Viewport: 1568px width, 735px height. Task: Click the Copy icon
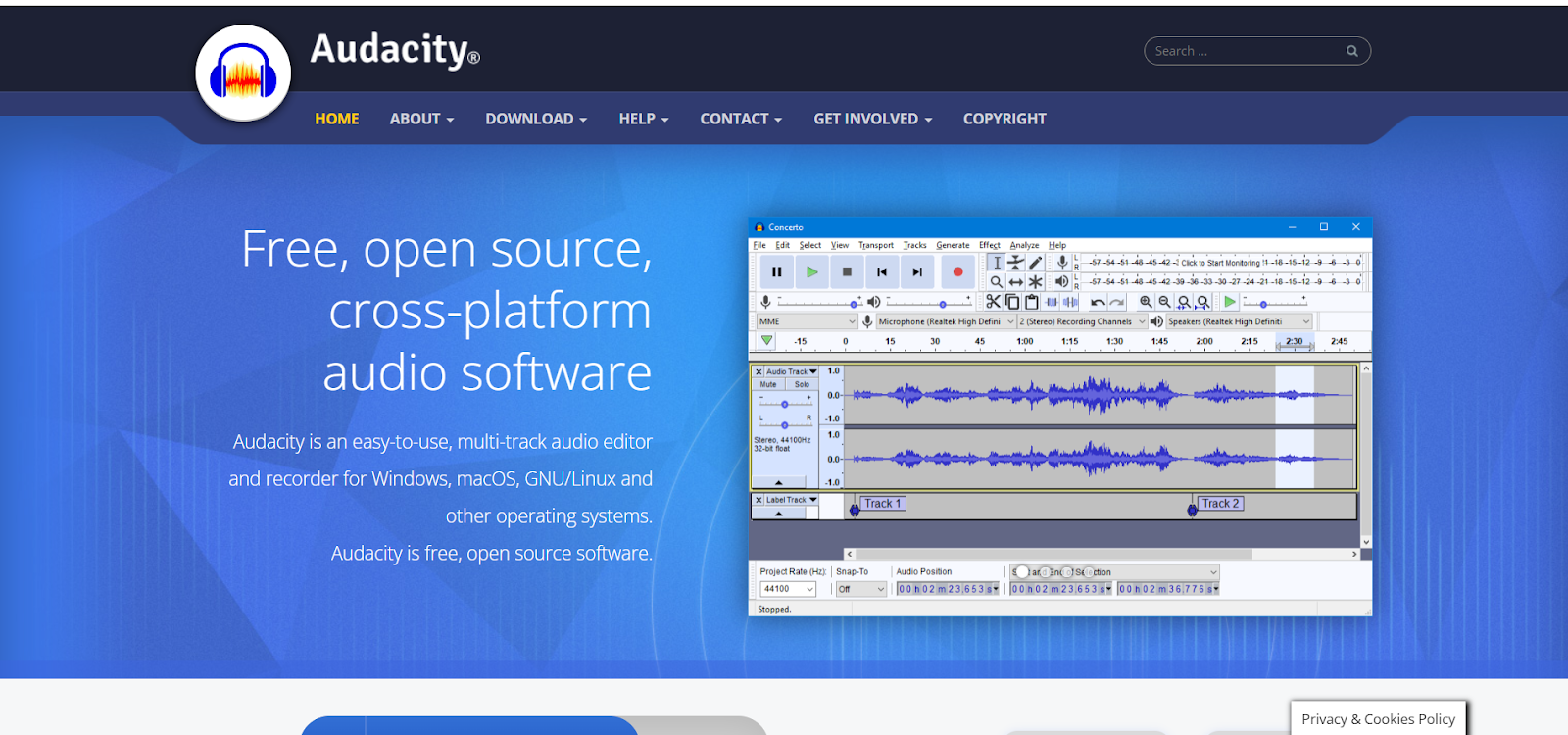[x=1012, y=302]
